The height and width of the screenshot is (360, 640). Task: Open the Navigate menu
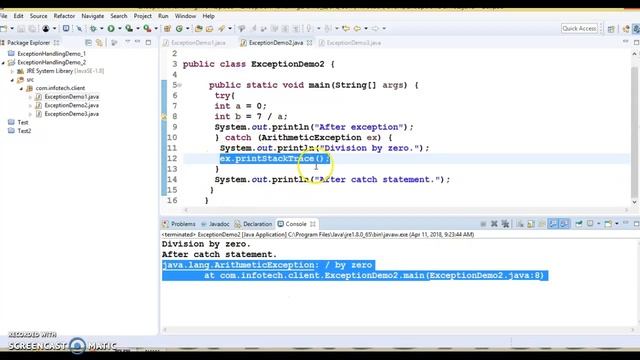pos(93,16)
